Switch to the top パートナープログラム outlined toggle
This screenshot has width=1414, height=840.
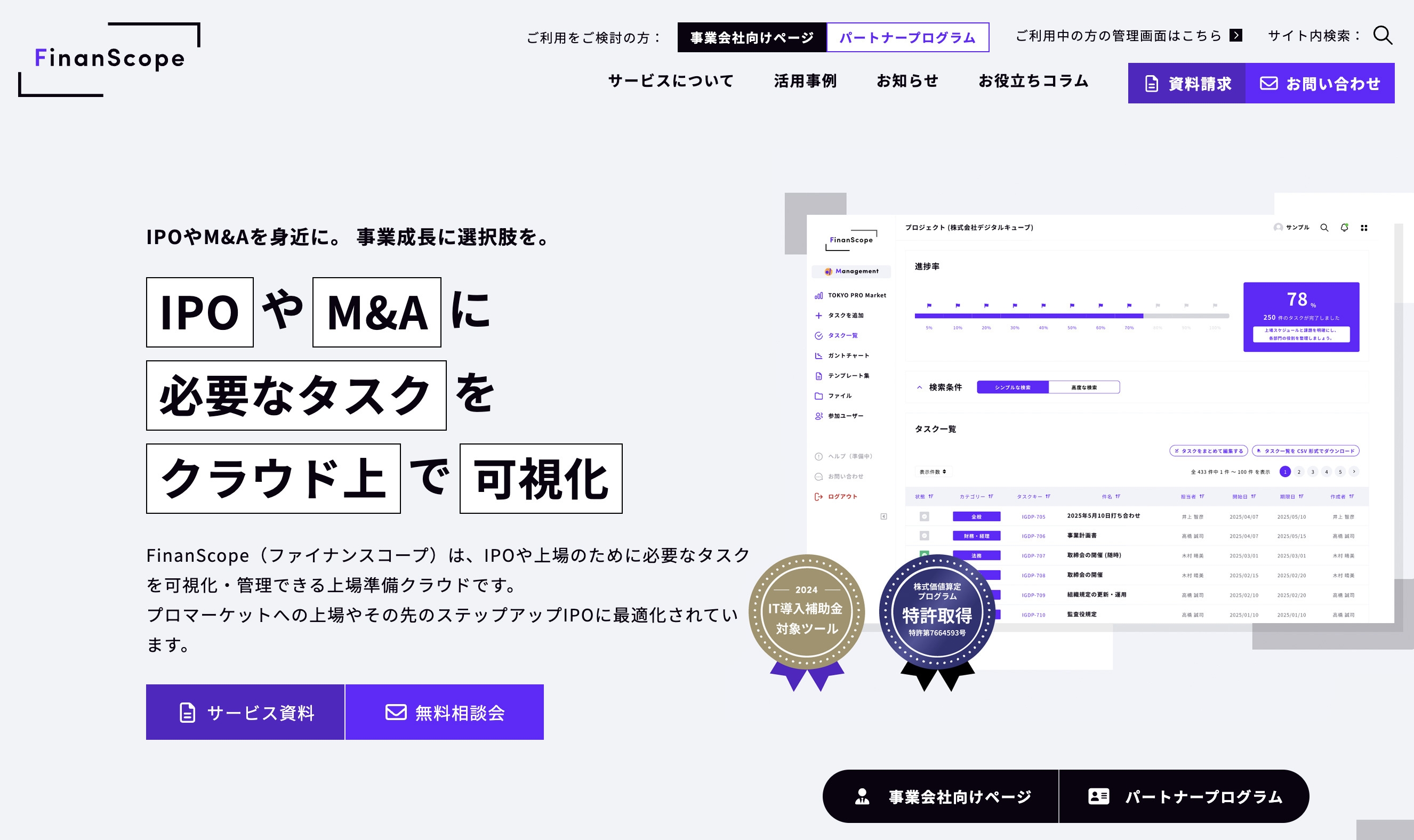(x=907, y=37)
